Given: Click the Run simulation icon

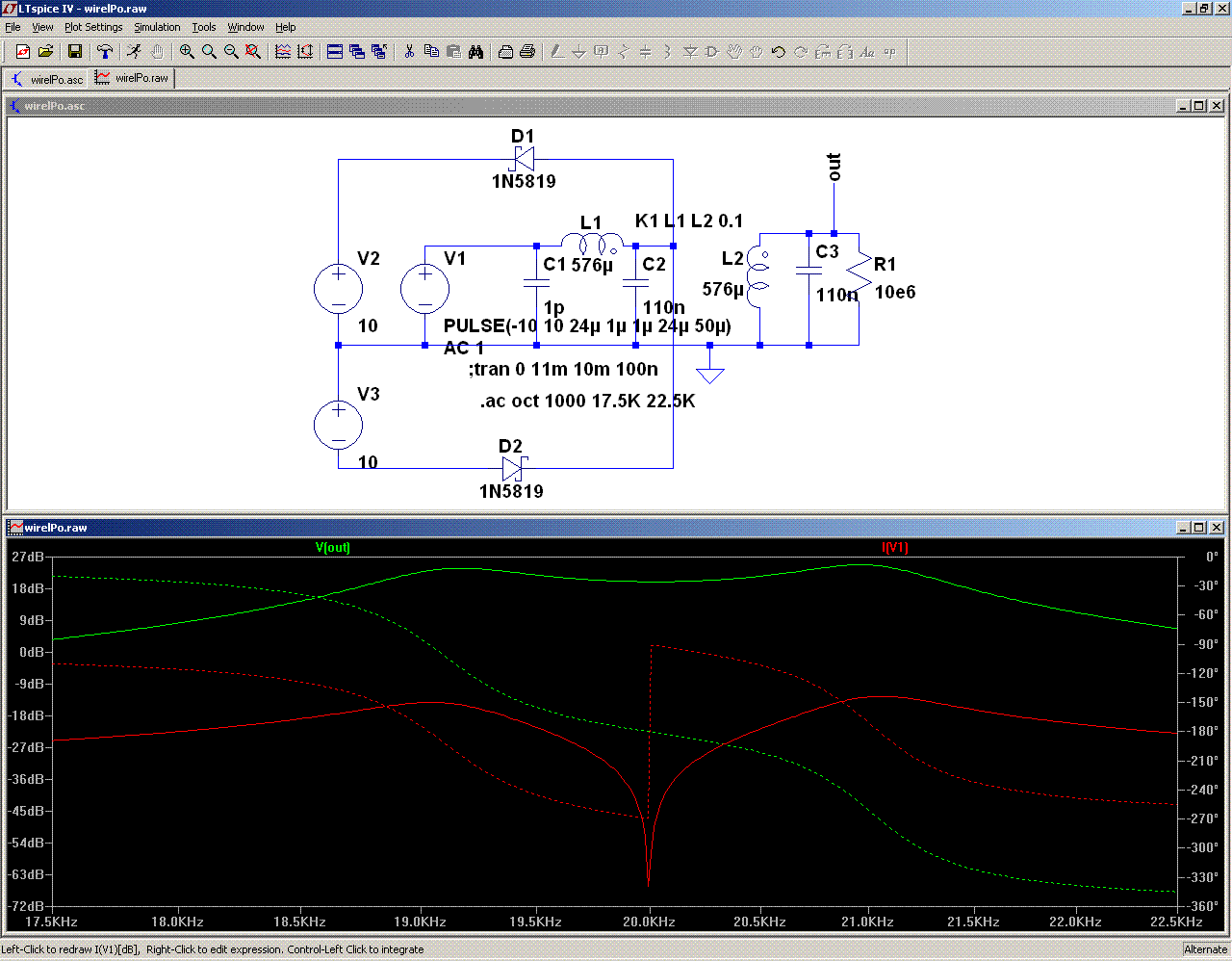Looking at the screenshot, I should [135, 52].
